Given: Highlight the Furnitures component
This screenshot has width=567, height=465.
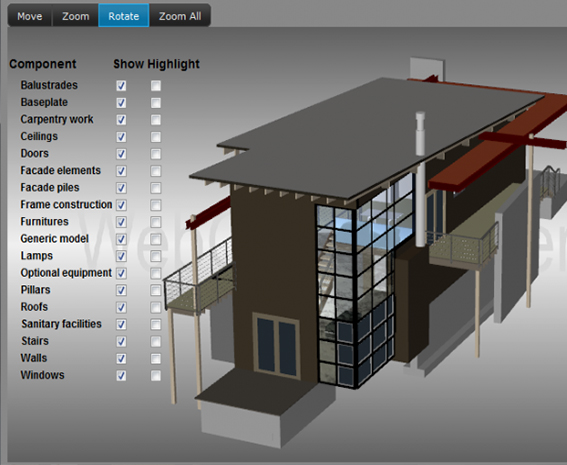Looking at the screenshot, I should click(156, 222).
